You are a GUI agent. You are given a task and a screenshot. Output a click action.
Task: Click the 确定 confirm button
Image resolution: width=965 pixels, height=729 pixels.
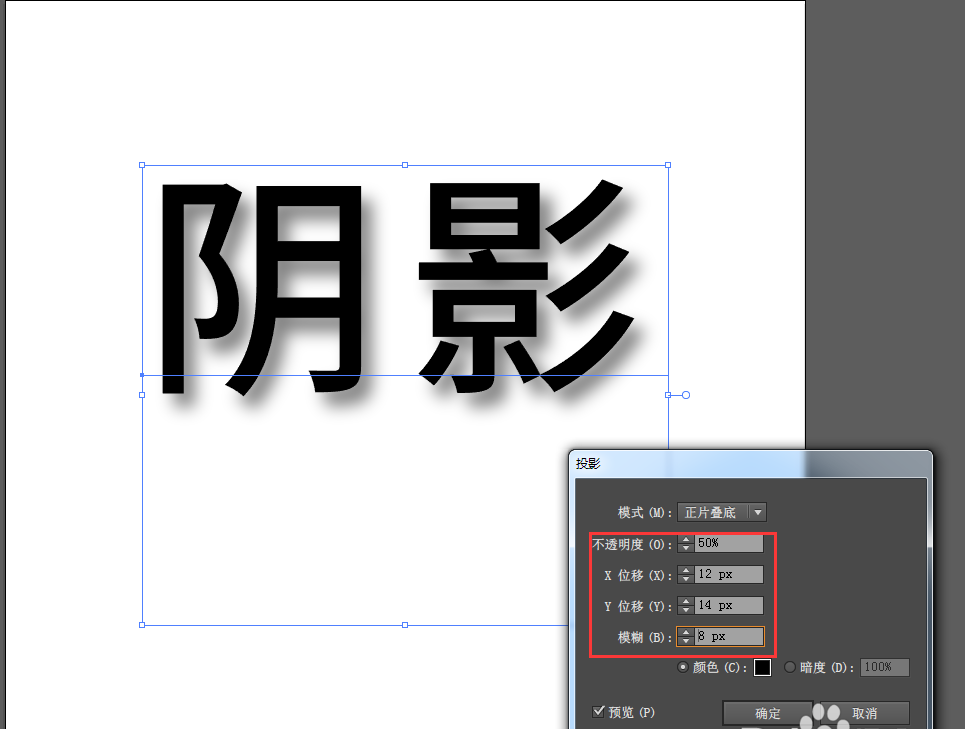coord(766,713)
